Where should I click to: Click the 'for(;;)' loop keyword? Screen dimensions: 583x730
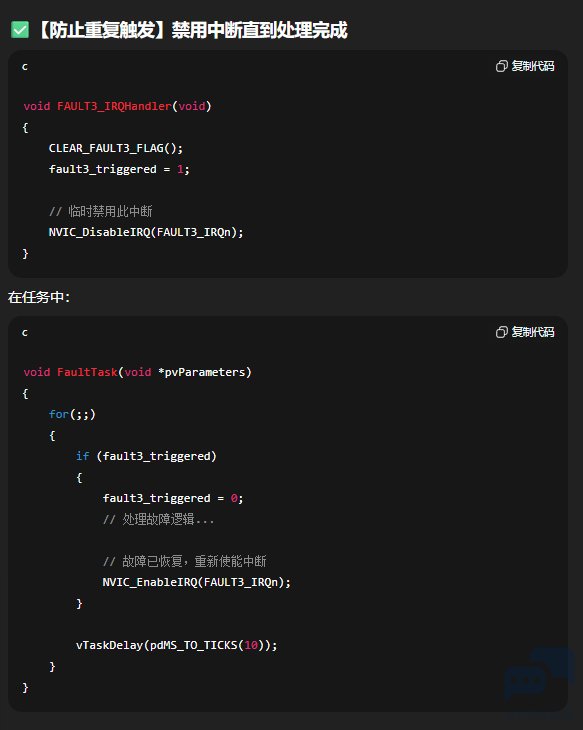(72, 414)
